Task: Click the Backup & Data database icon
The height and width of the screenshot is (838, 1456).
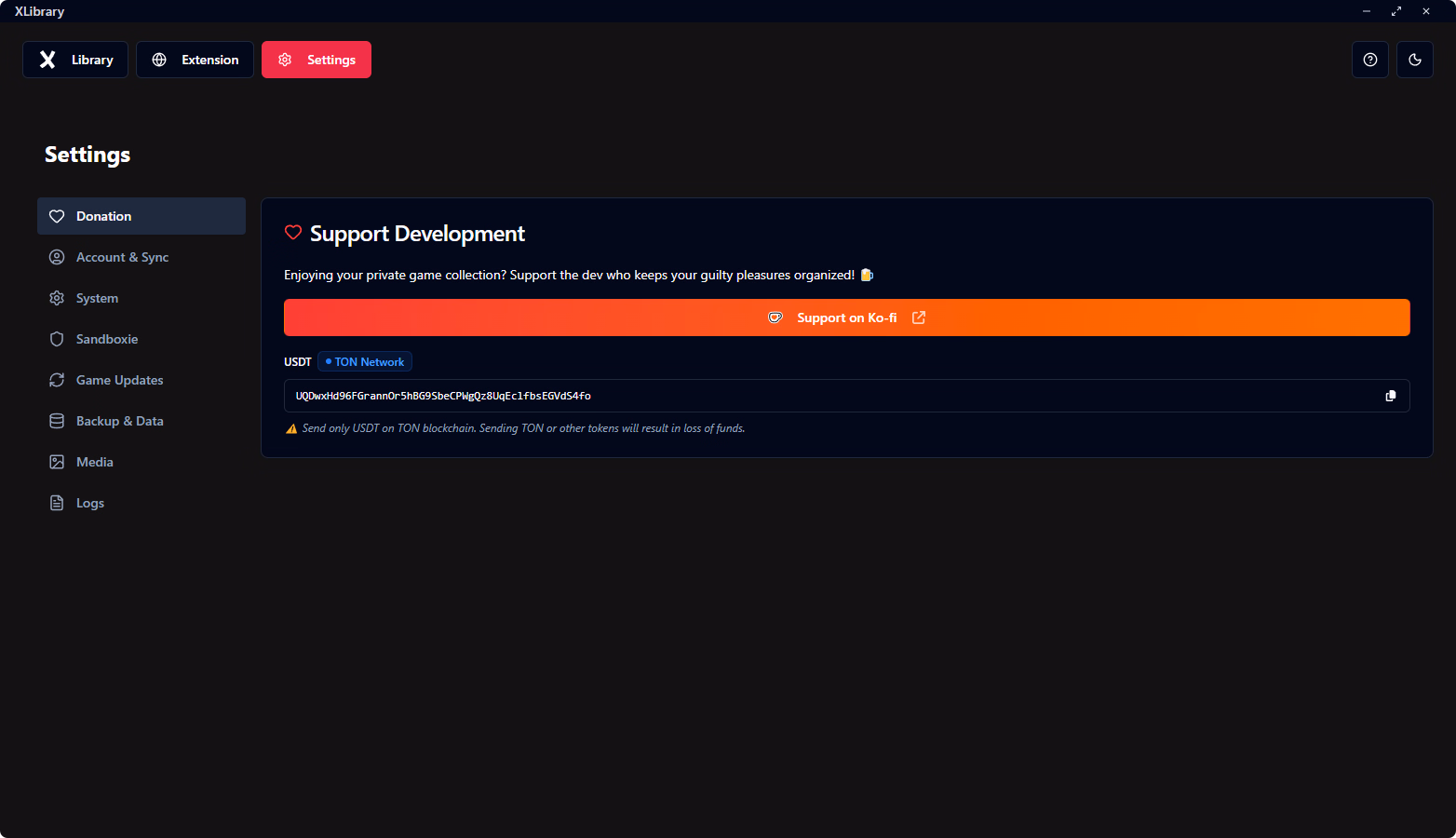Action: (57, 421)
